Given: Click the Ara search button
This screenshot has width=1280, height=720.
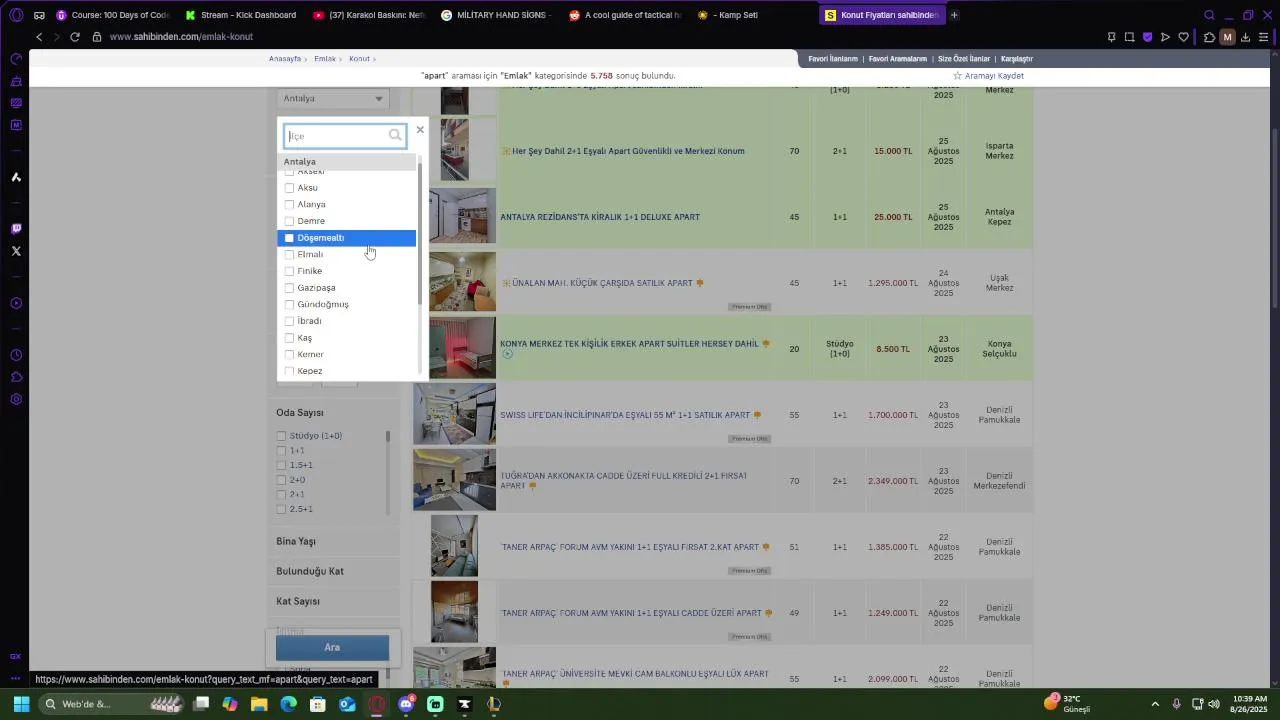Looking at the screenshot, I should (x=332, y=647).
